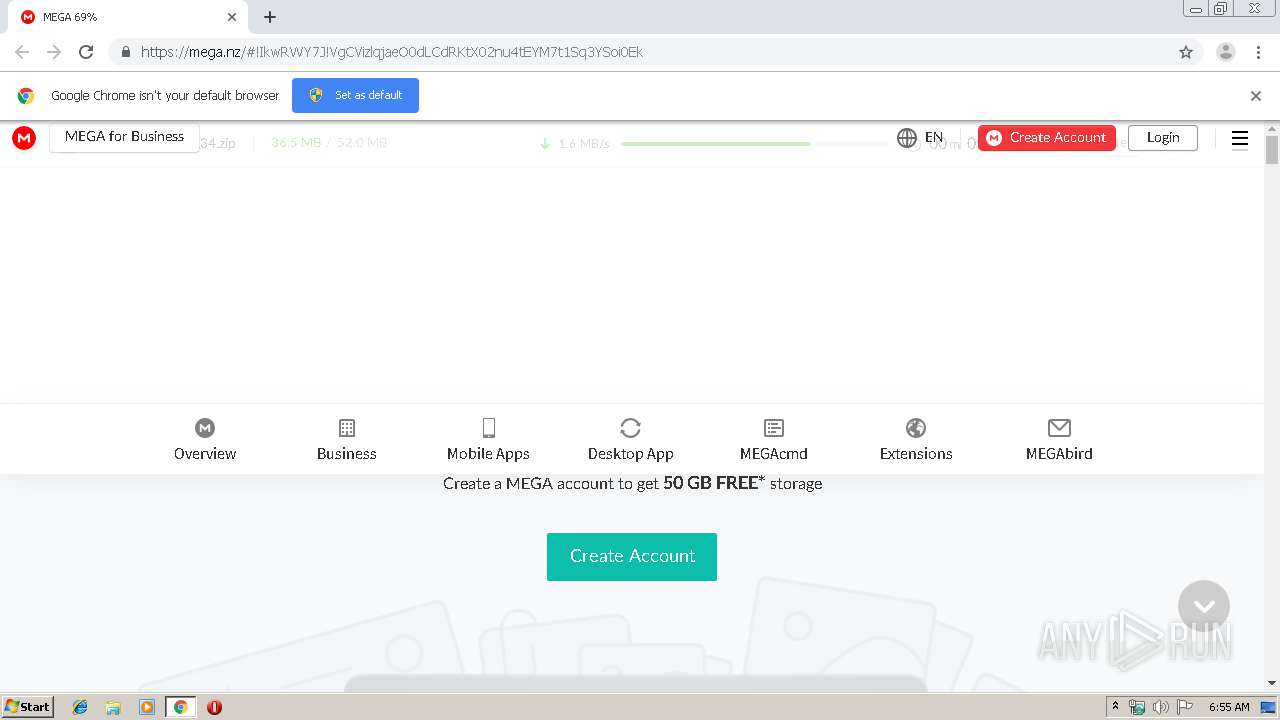Image resolution: width=1280 pixels, height=720 pixels.
Task: Open the Chrome profile avatar
Action: (1226, 52)
